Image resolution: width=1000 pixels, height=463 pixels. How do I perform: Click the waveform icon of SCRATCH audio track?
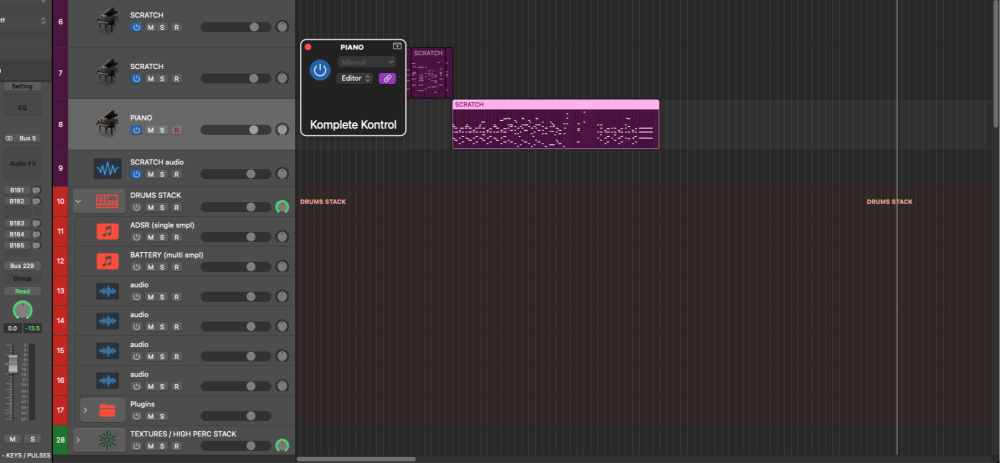tap(107, 168)
